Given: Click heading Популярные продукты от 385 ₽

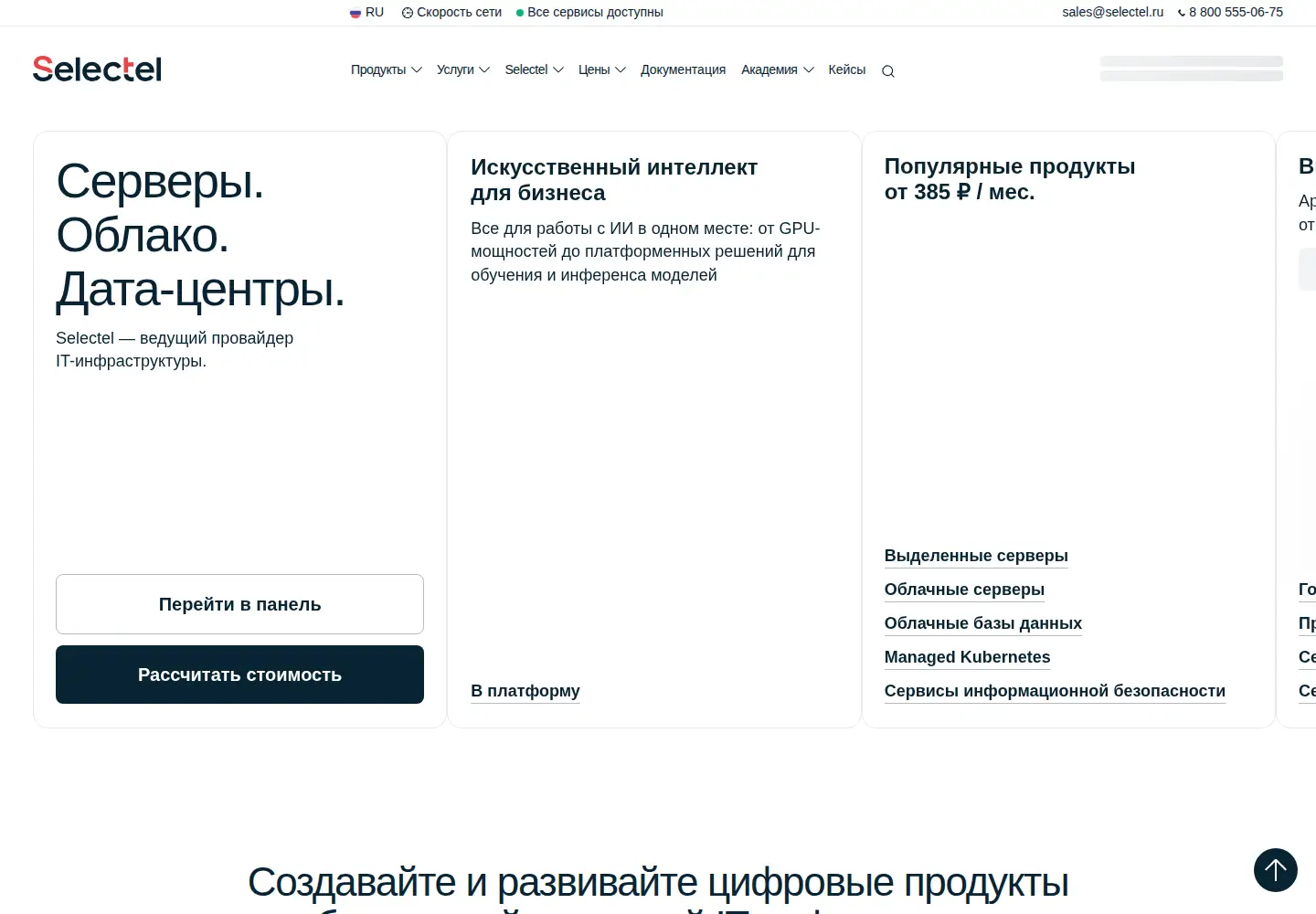Looking at the screenshot, I should point(1010,179).
